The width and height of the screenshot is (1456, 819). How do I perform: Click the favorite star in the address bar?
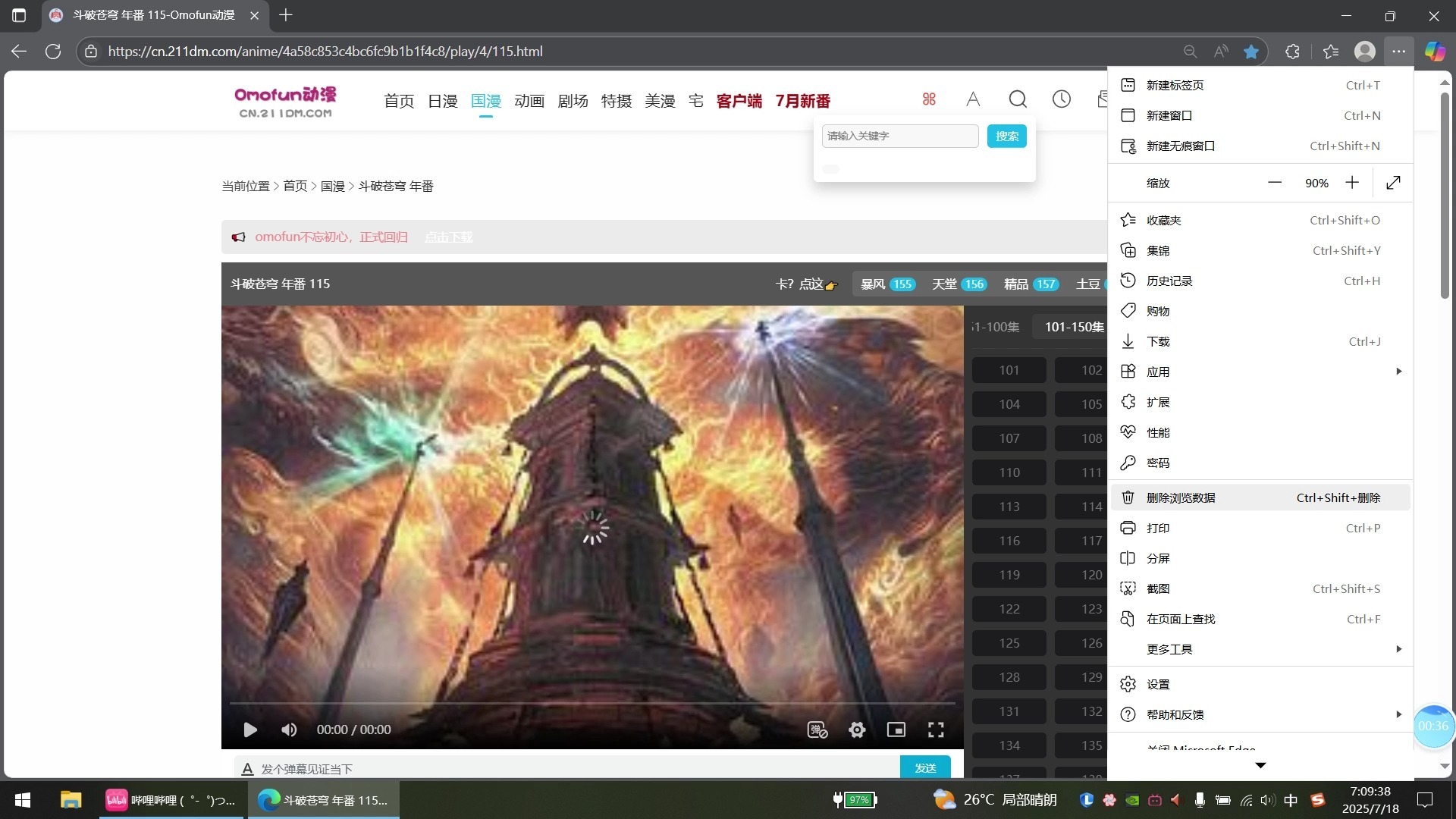point(1251,51)
